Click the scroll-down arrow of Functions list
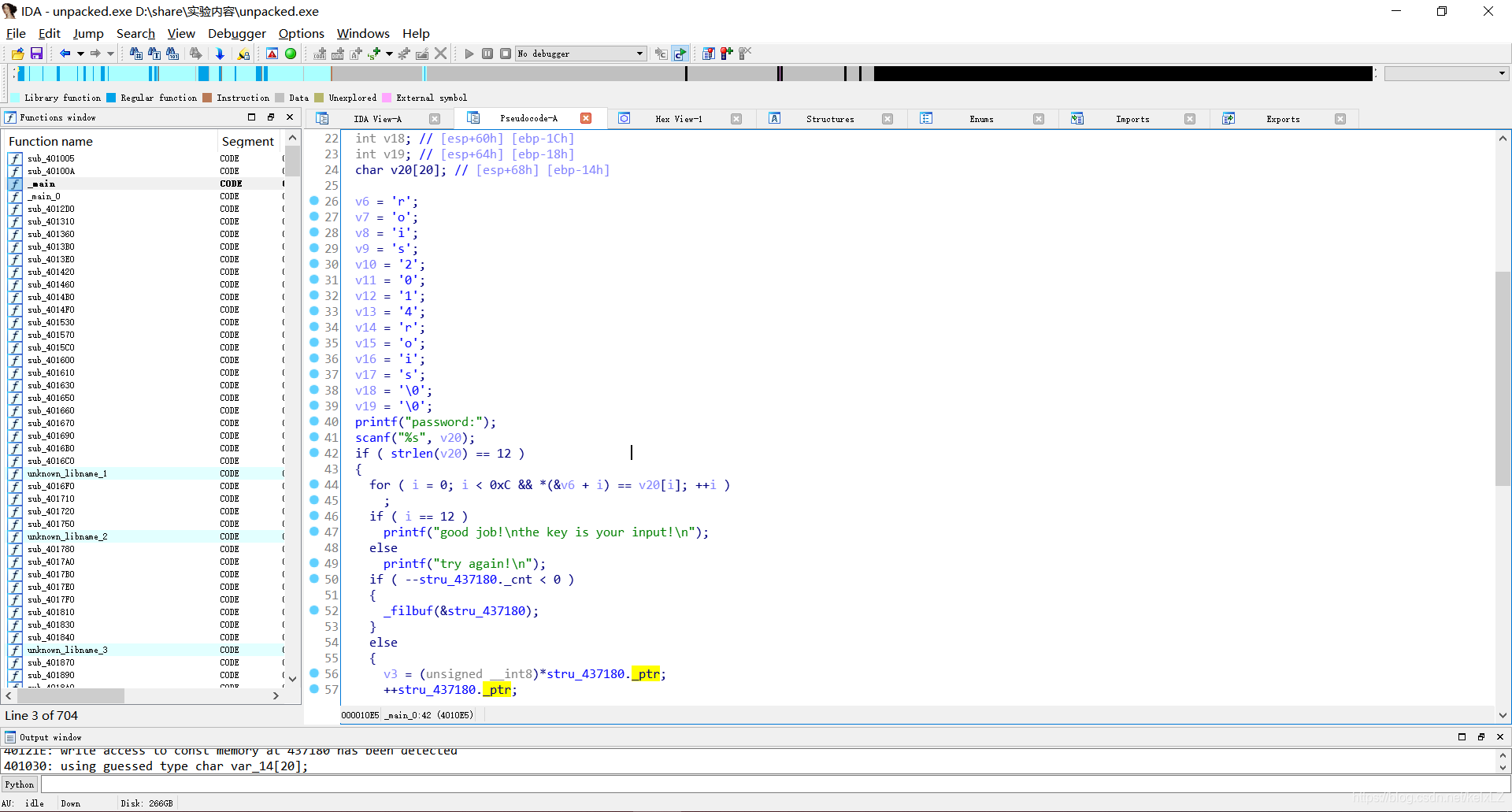Viewport: 1512px width, 812px height. pyautogui.click(x=292, y=679)
